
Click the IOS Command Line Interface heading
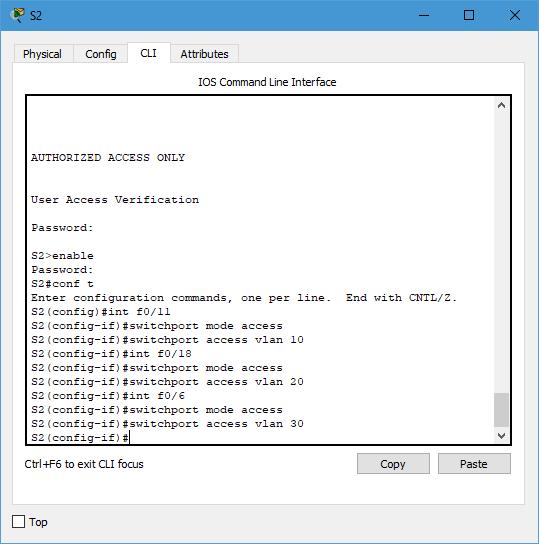click(x=267, y=82)
